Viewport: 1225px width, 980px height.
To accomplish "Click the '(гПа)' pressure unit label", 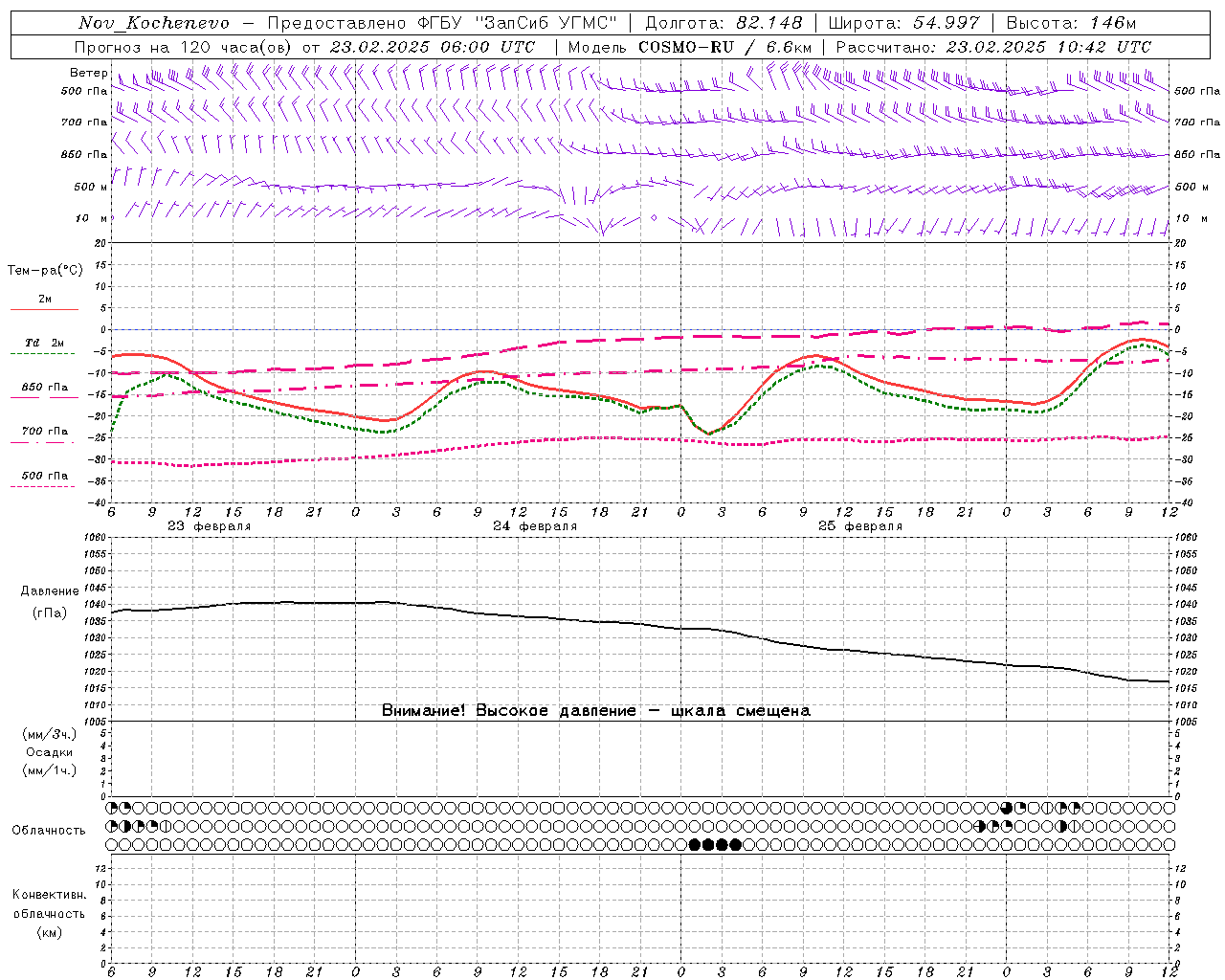I will (x=49, y=613).
